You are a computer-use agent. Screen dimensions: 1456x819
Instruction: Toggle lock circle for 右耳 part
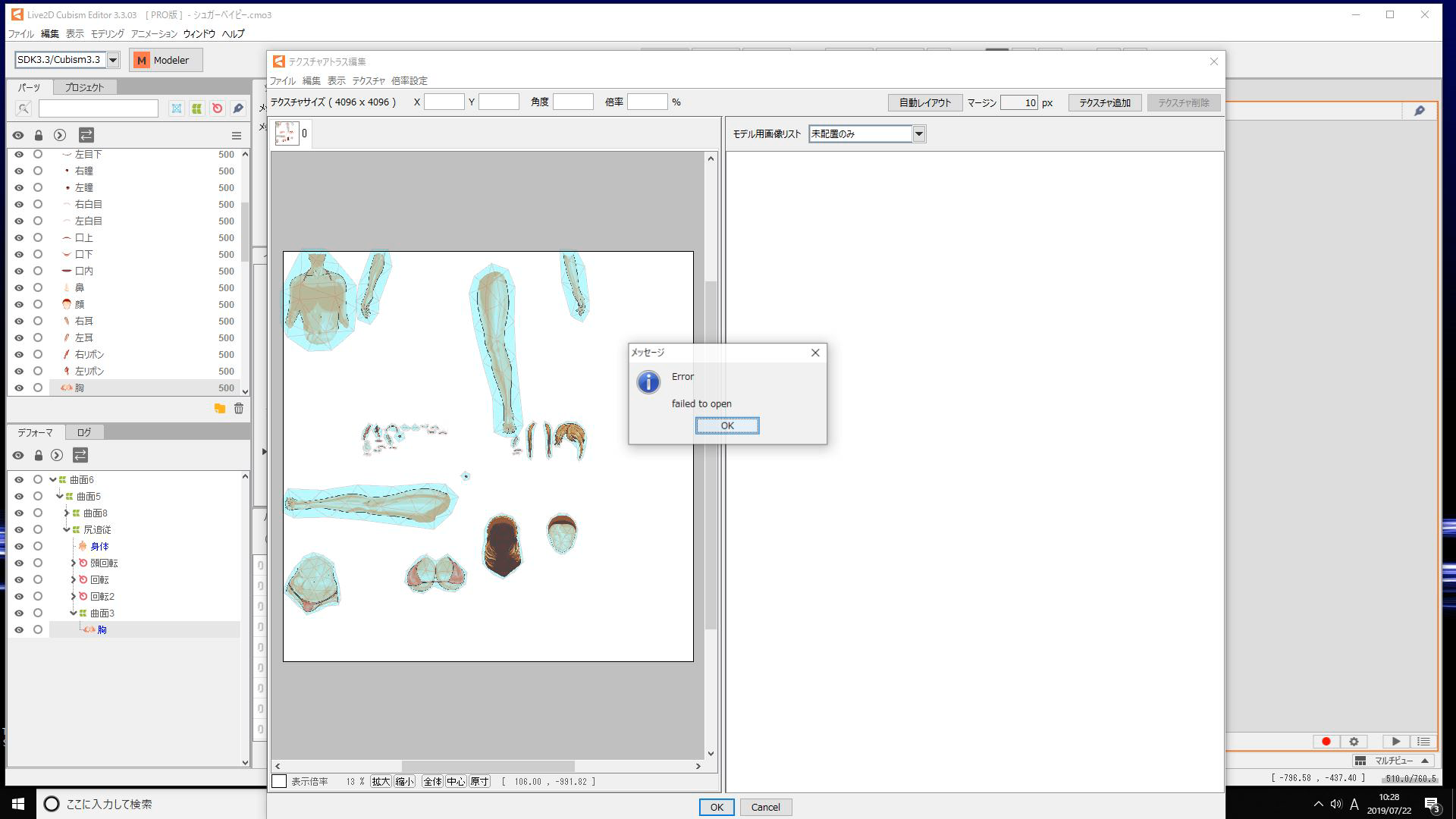(38, 321)
